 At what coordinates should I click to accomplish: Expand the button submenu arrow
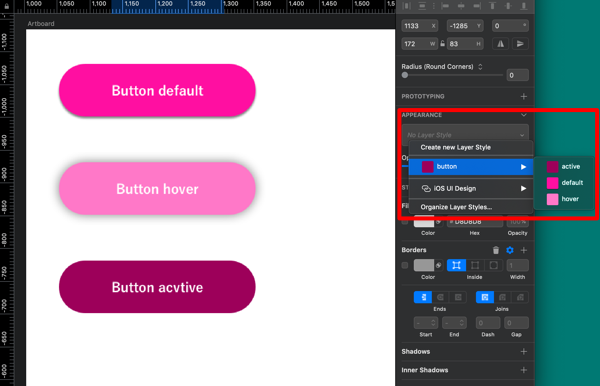pyautogui.click(x=523, y=167)
